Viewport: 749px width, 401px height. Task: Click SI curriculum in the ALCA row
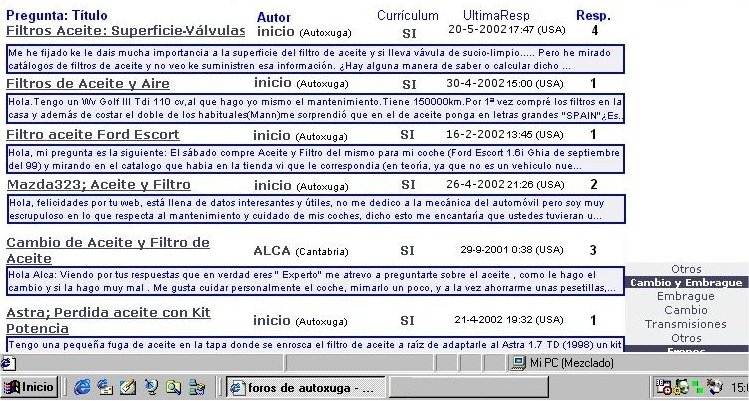407,251
